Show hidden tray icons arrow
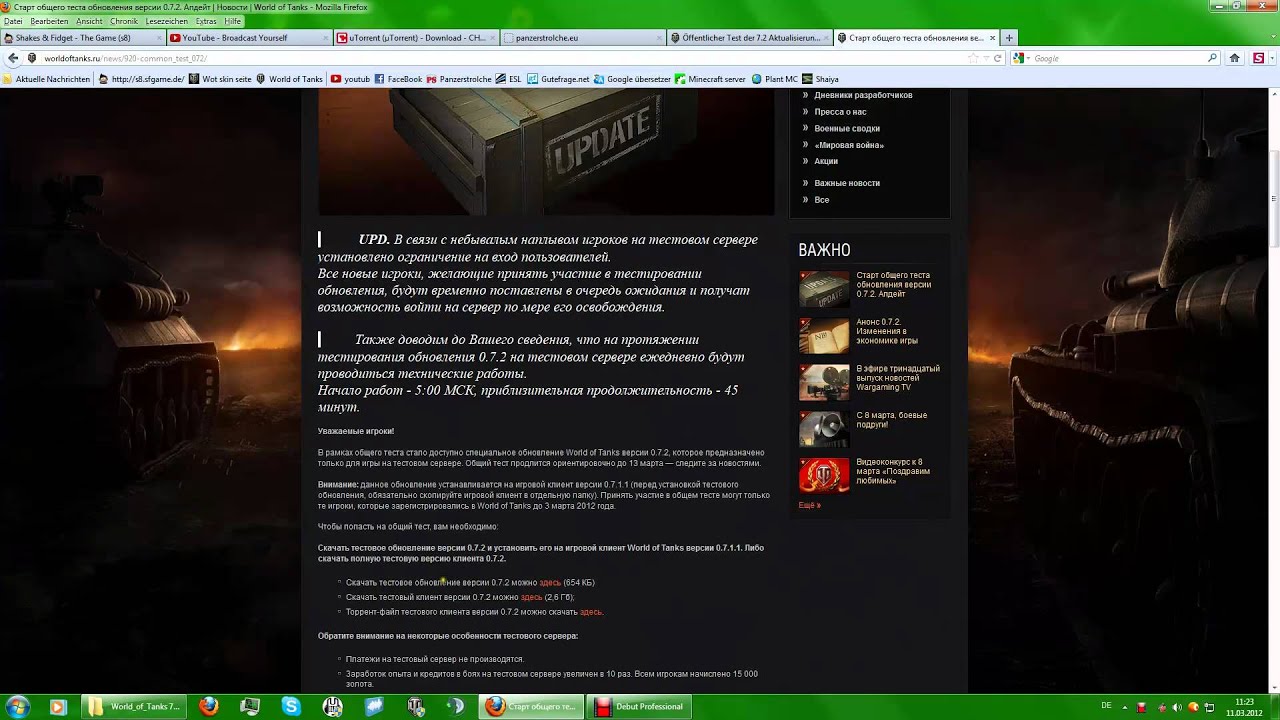 [x=1125, y=707]
